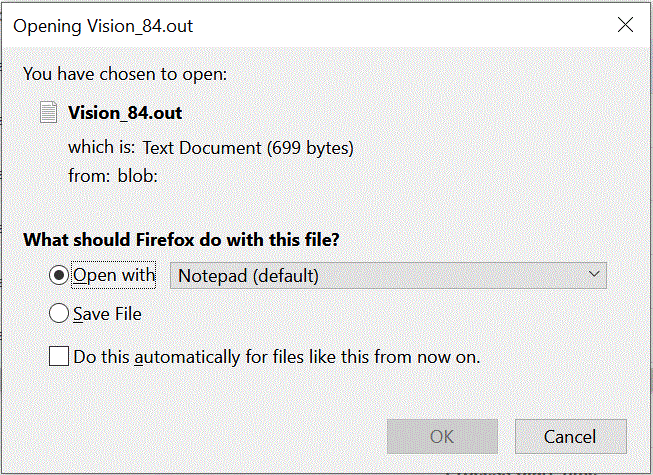Click the 'from: blob:' source text
653x475 pixels.
[x=114, y=175]
